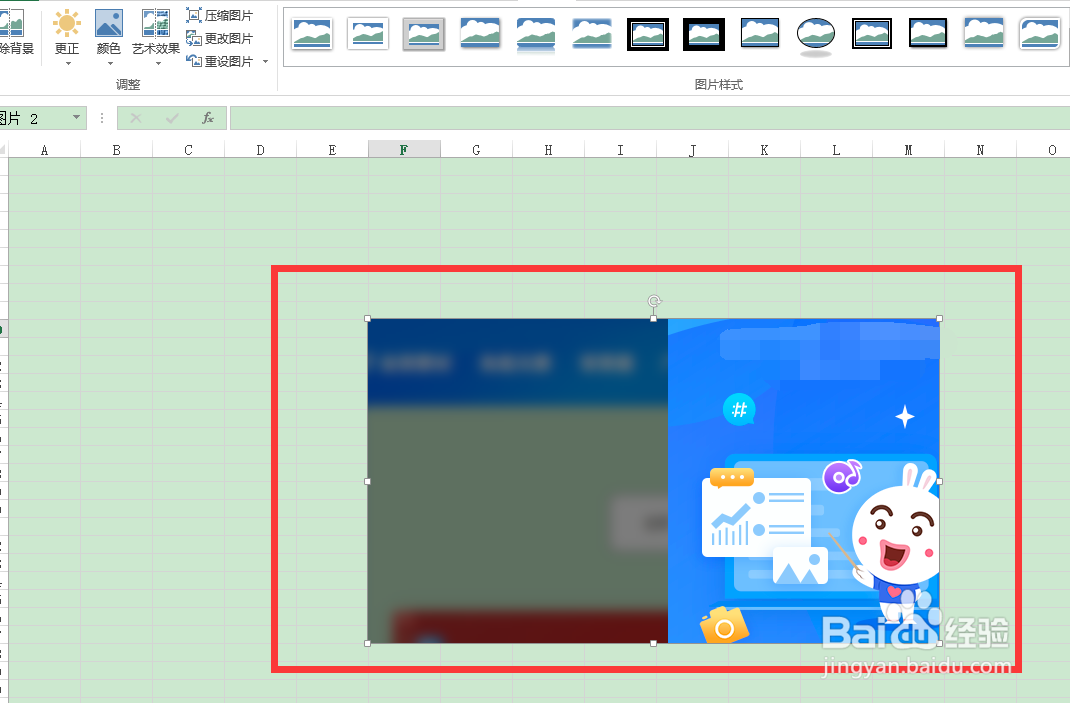Apply the third gray metal frame picture style
This screenshot has height=703, width=1070.
click(424, 33)
